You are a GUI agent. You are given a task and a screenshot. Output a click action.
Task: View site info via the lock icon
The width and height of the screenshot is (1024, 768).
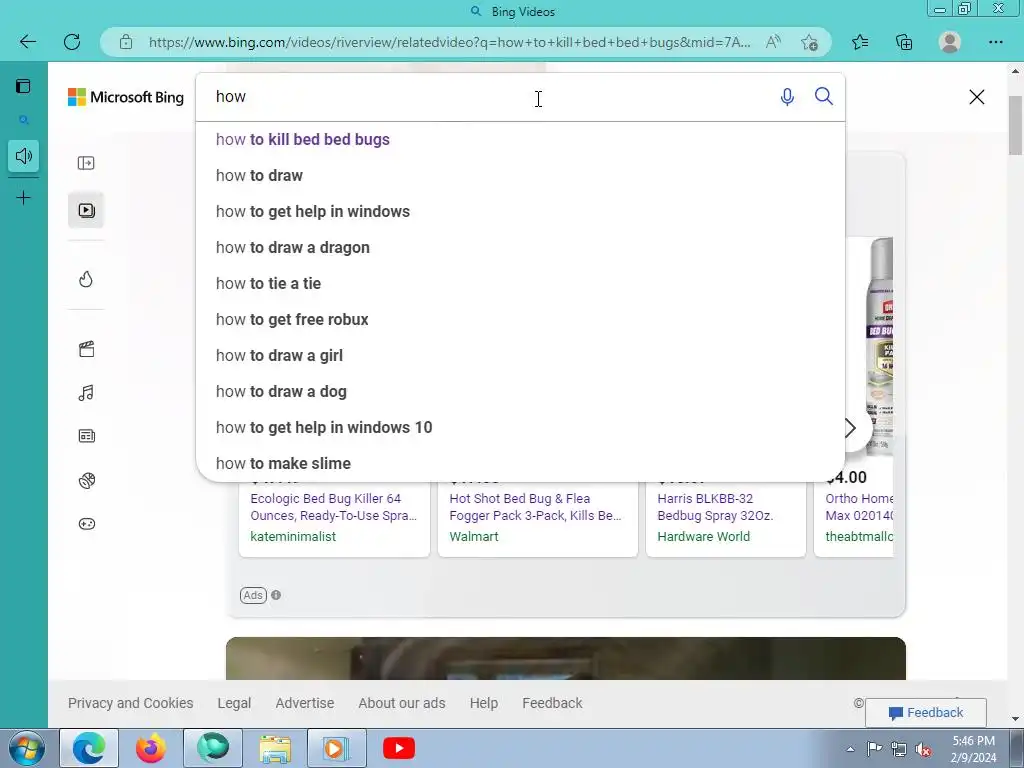point(126,42)
